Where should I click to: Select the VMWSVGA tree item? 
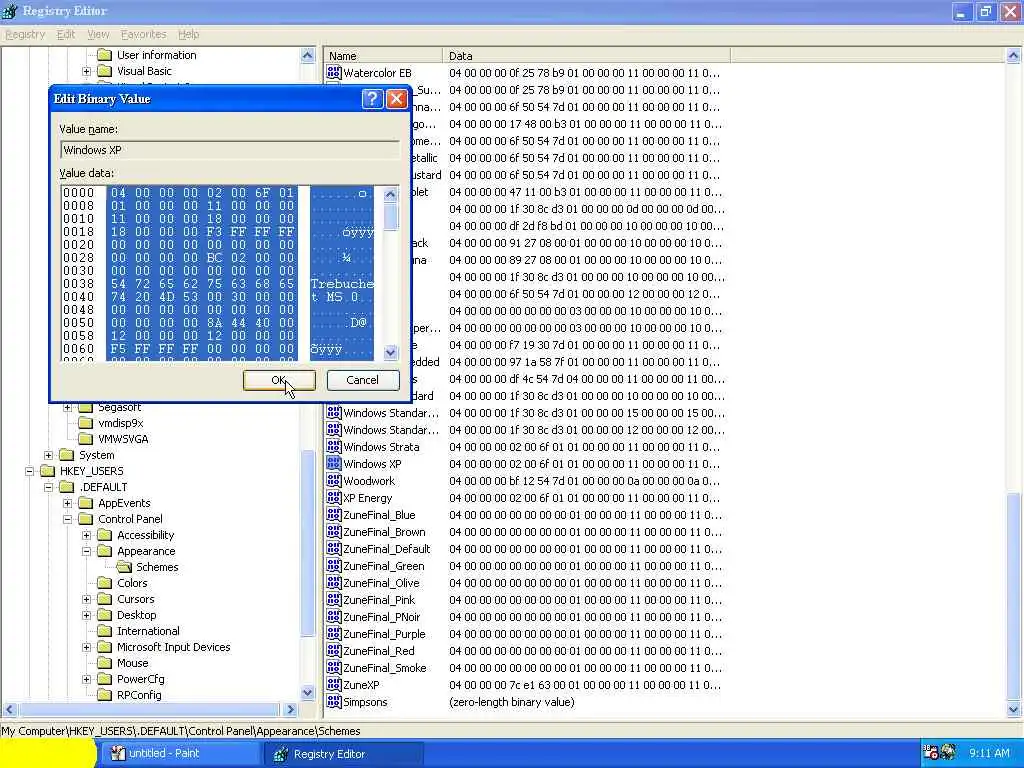pyautogui.click(x=123, y=439)
